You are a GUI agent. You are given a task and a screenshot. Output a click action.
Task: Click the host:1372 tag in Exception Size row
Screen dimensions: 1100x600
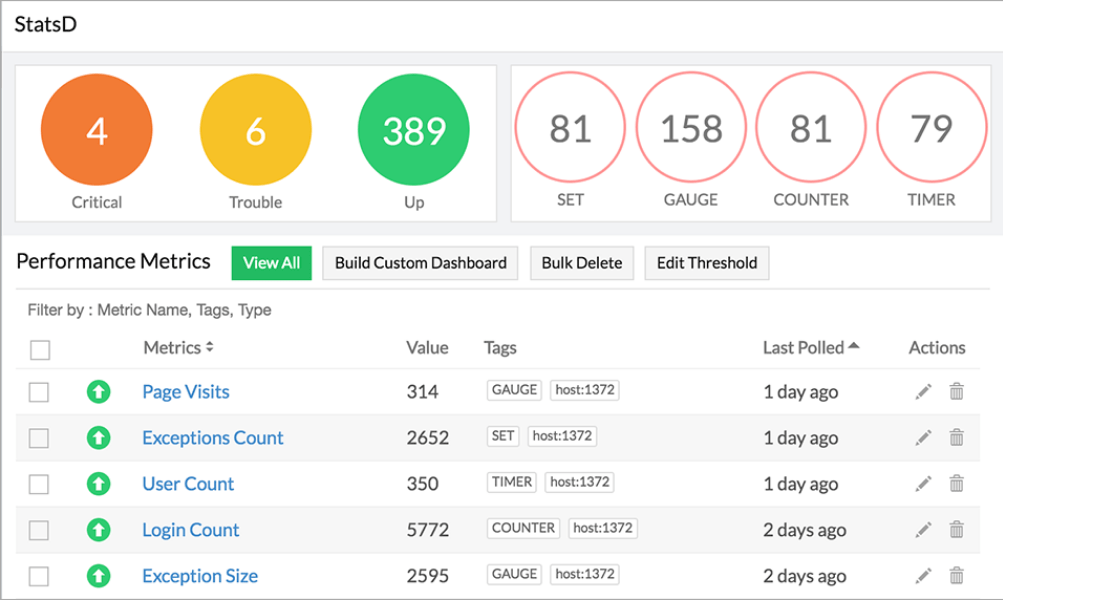tap(585, 574)
